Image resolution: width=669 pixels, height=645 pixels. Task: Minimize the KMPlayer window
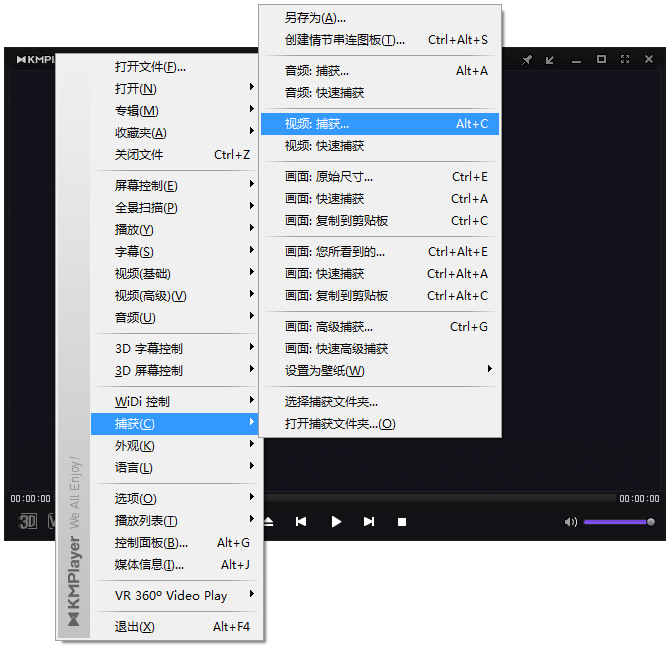(x=576, y=62)
